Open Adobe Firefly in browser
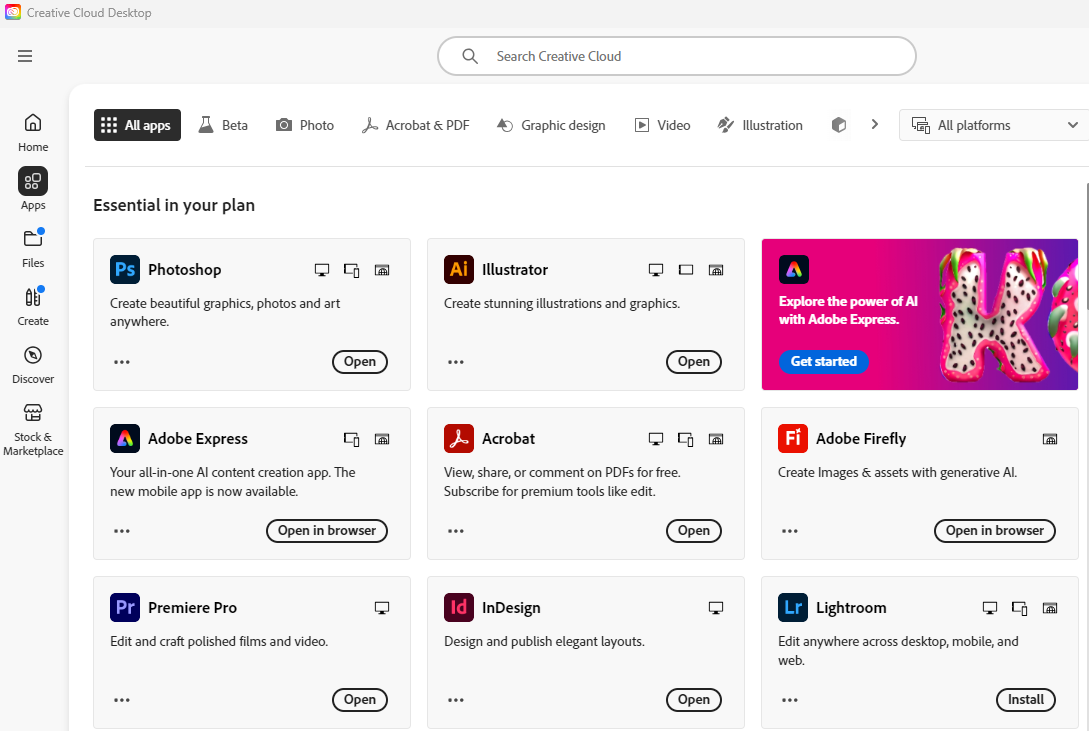The height and width of the screenshot is (731, 1089). [995, 530]
